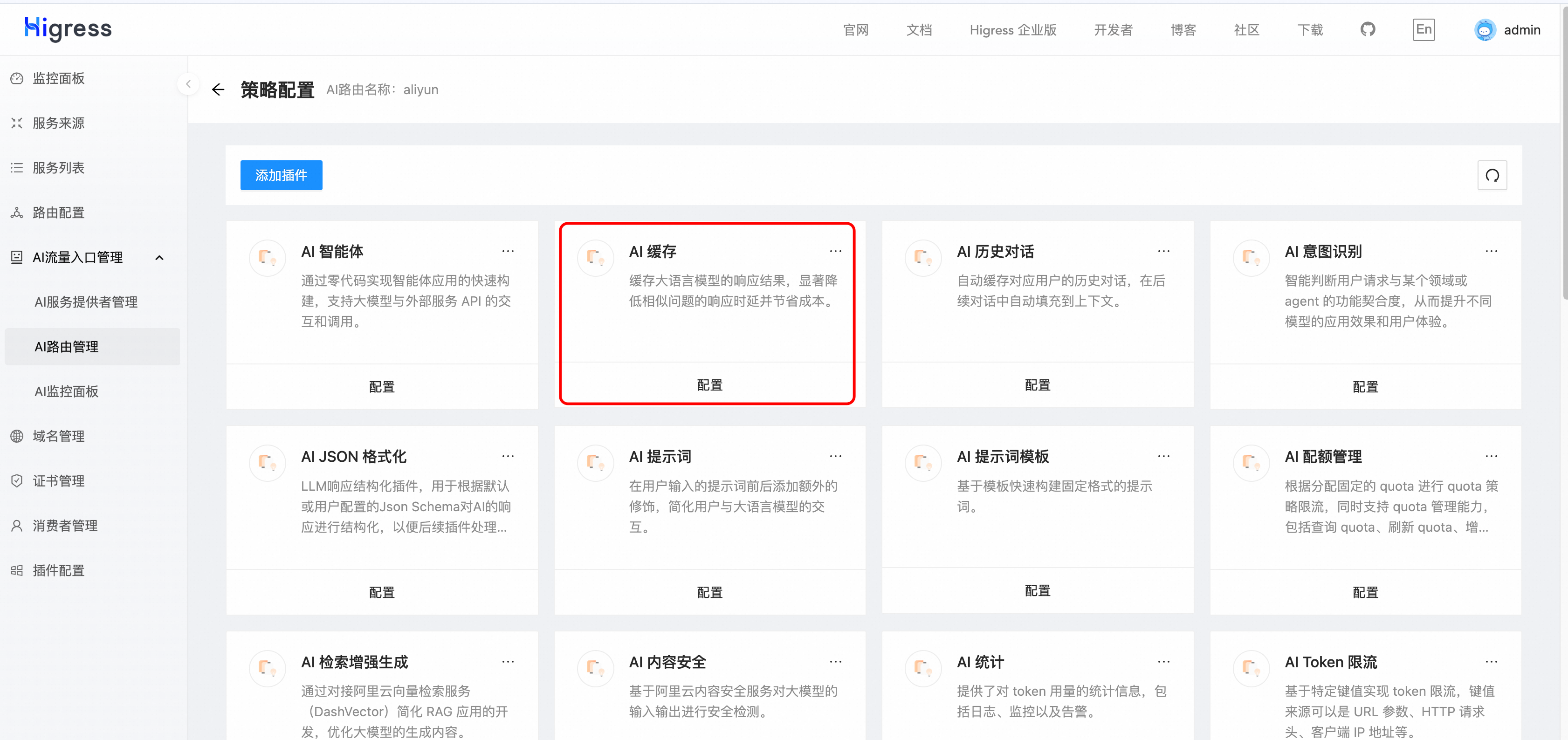Click the 添加插件 button
The image size is (1568, 740).
(281, 176)
